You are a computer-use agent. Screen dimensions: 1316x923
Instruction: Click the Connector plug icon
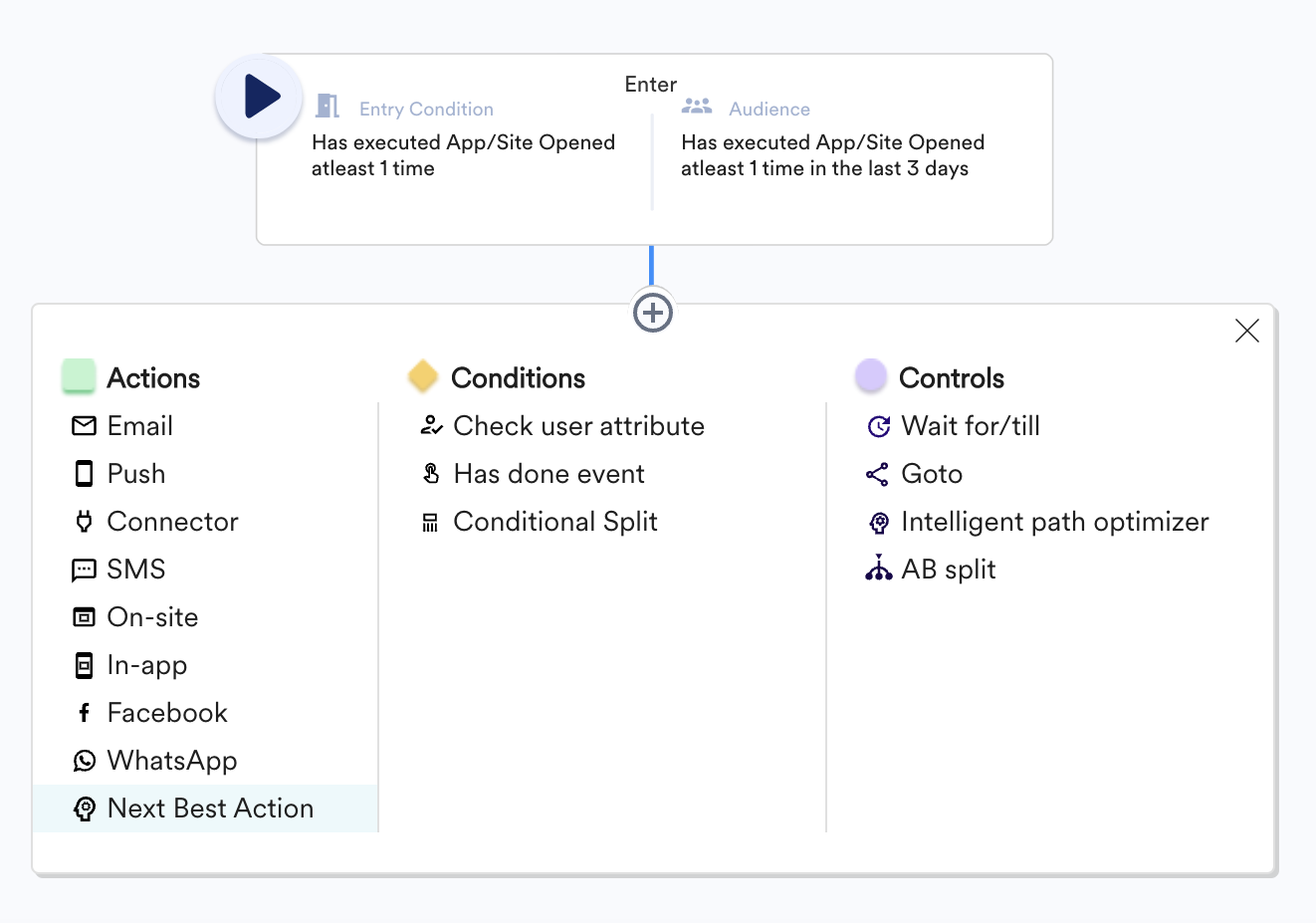point(85,522)
